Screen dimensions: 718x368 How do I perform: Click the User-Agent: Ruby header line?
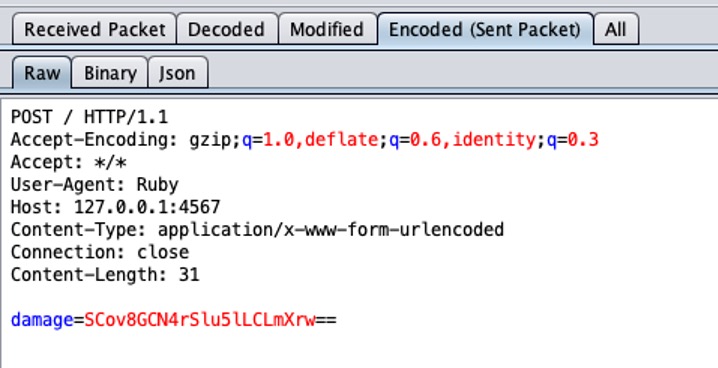point(95,184)
